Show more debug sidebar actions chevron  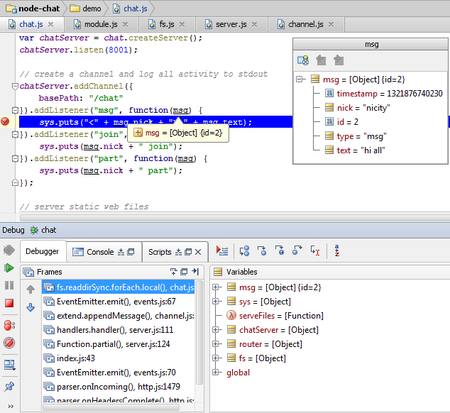(x=11, y=406)
